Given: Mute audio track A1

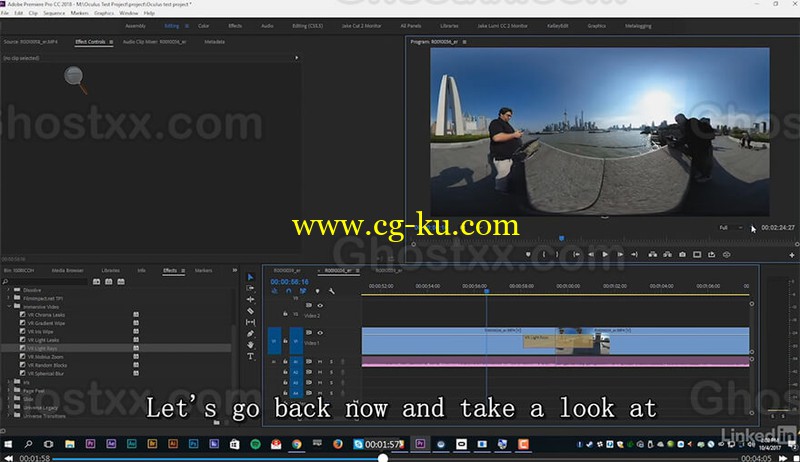Looking at the screenshot, I should click(x=320, y=362).
